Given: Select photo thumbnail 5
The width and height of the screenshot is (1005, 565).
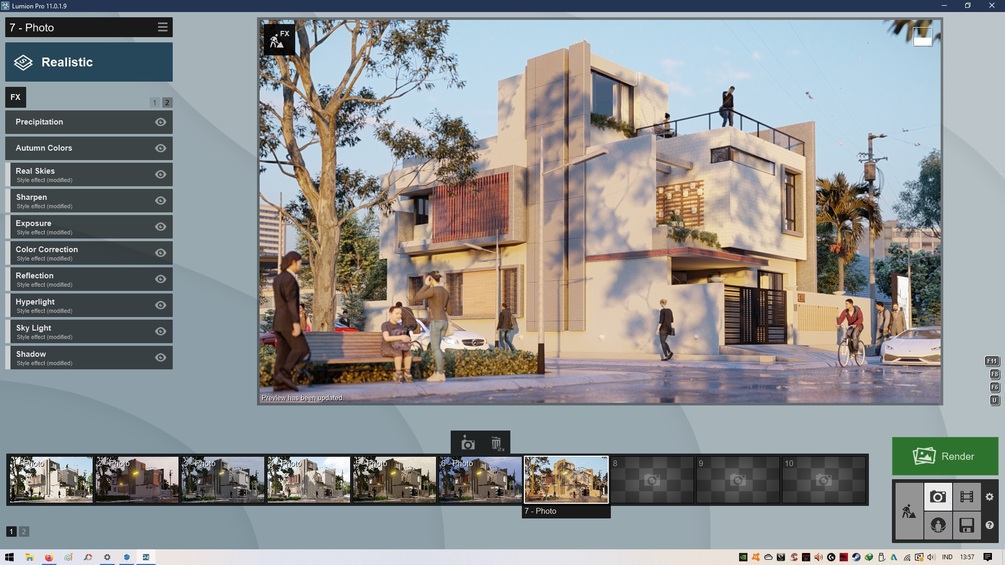Looking at the screenshot, I should pos(394,479).
